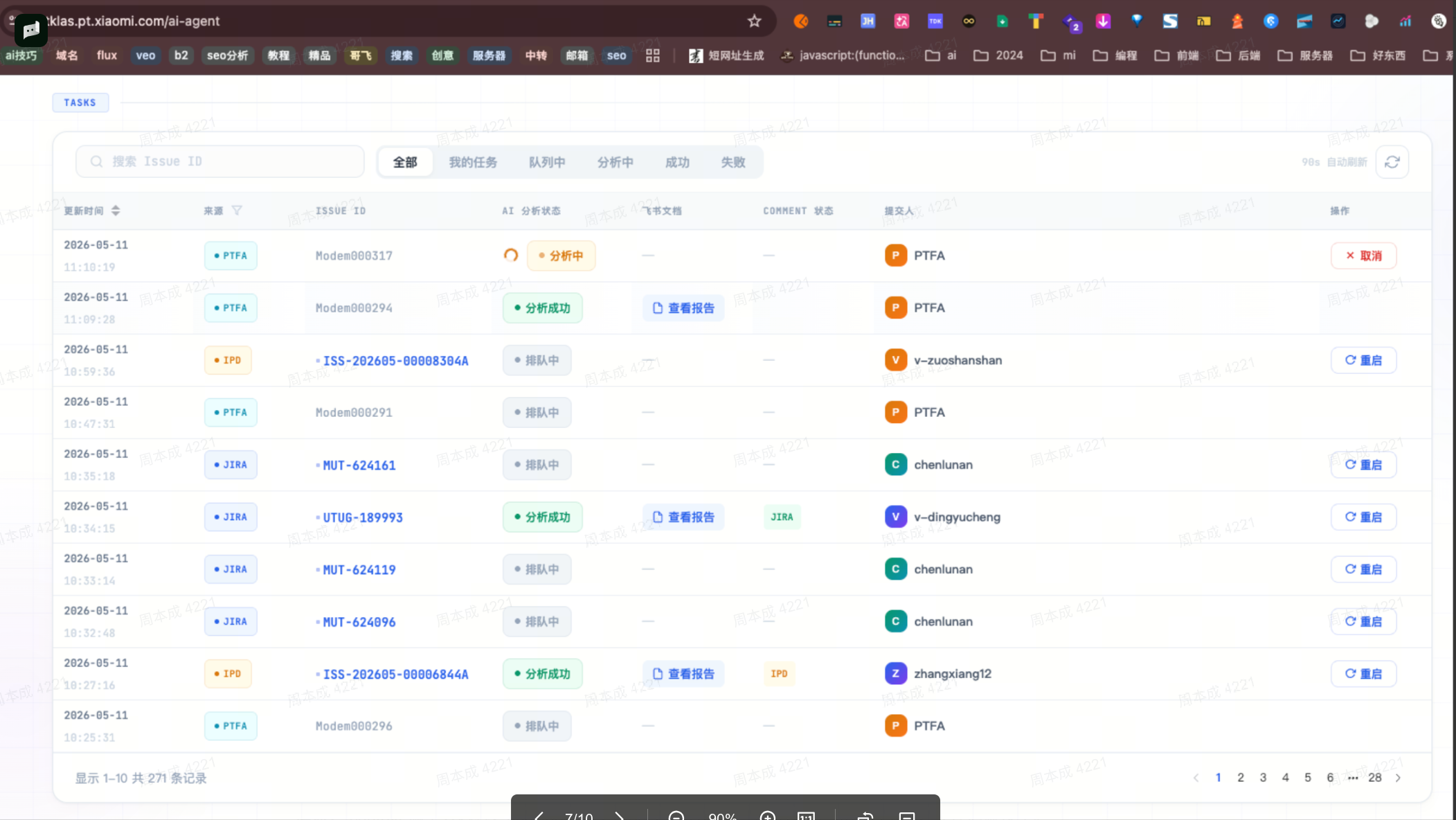Go to pagination page 6
This screenshot has height=820, width=1456.
pyautogui.click(x=1330, y=778)
